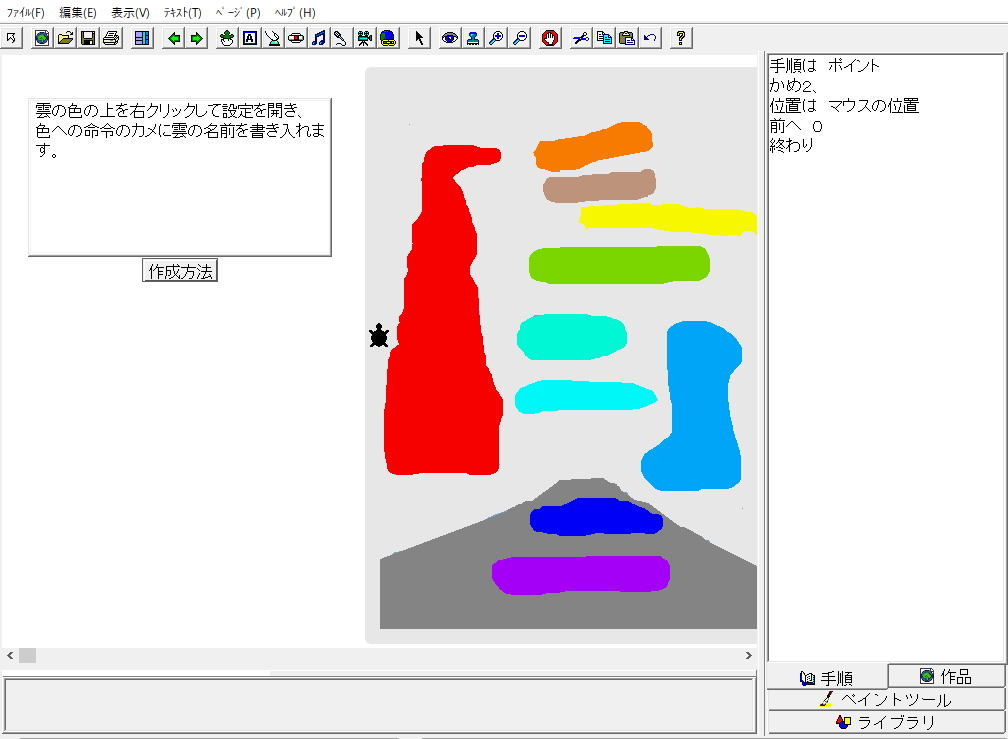This screenshot has height=739, width=1008.
Task: Click the printer icon in toolbar
Action: click(x=111, y=38)
